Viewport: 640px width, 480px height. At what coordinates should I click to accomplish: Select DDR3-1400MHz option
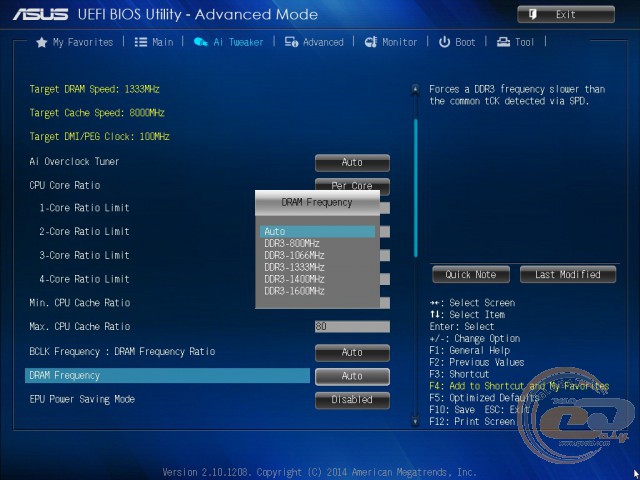click(317, 279)
